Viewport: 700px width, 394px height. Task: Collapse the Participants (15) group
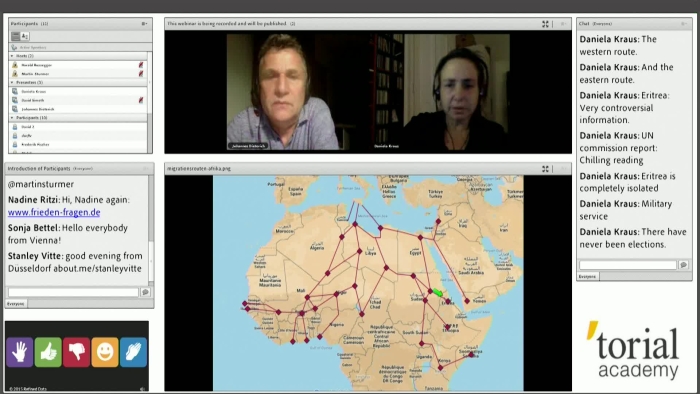click(x=12, y=118)
